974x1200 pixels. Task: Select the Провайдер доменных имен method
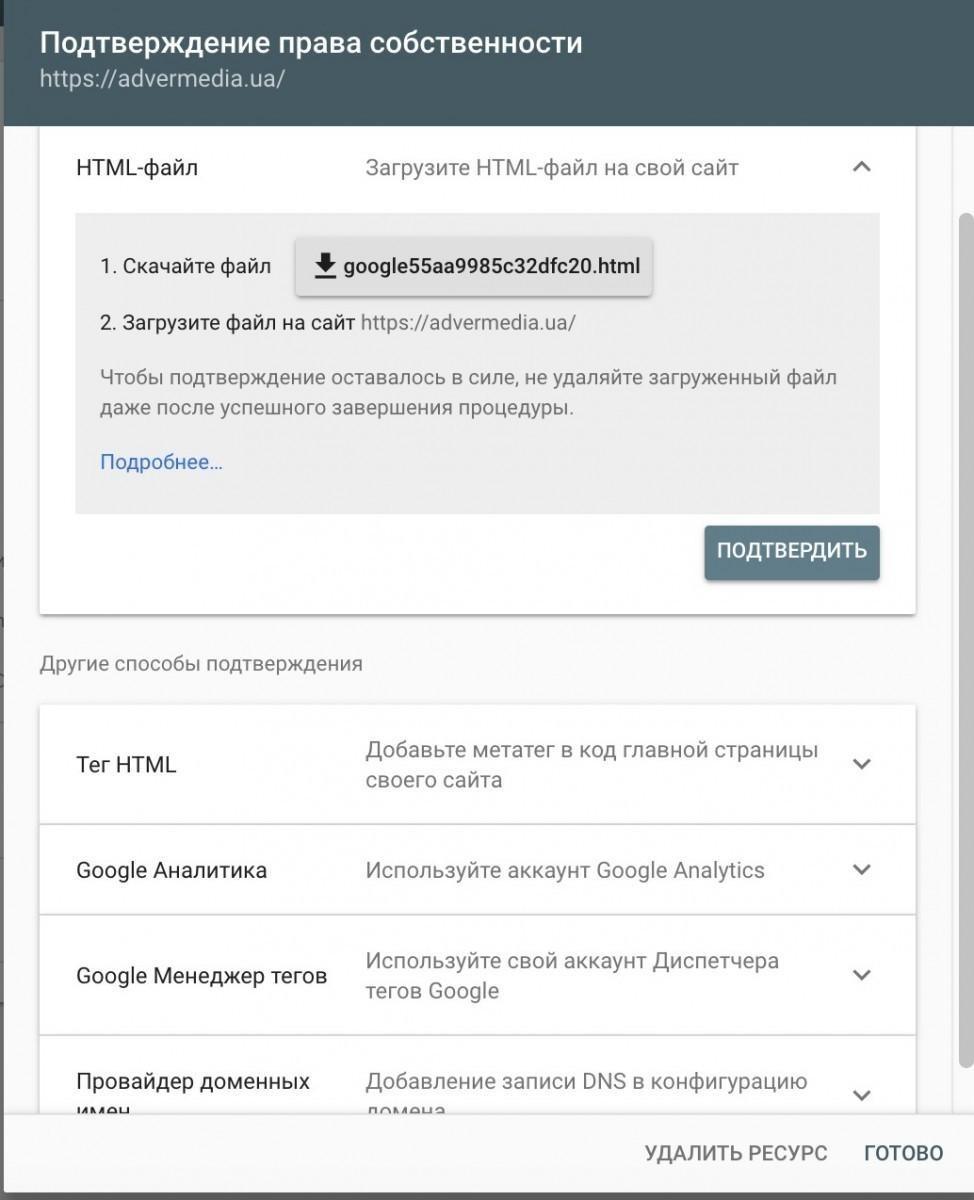(193, 1082)
